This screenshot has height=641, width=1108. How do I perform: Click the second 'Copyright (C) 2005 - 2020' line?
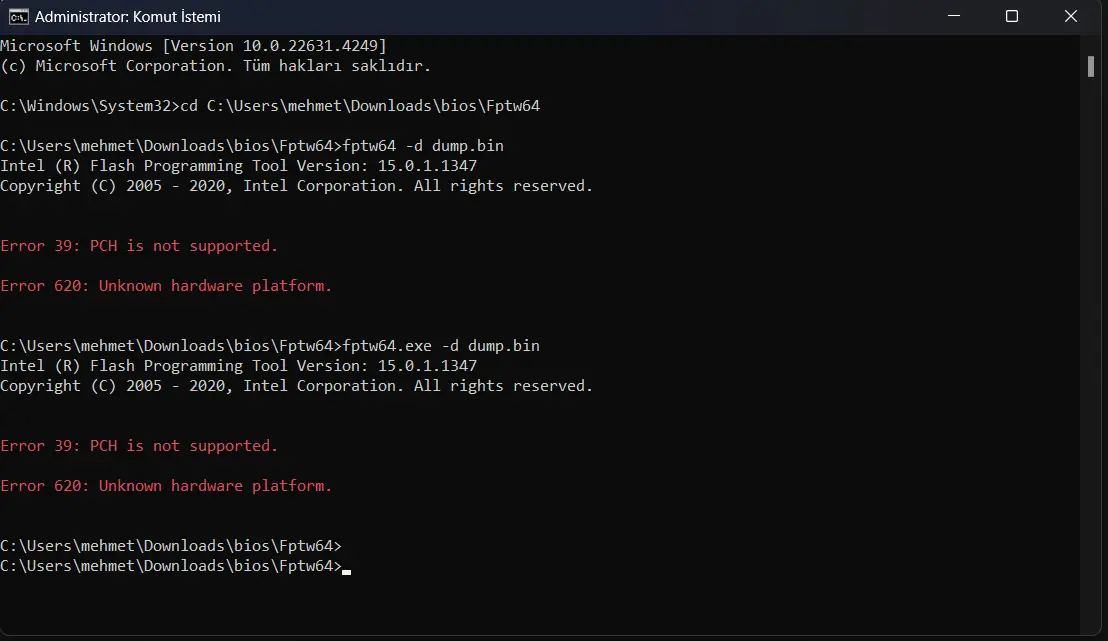pos(296,386)
